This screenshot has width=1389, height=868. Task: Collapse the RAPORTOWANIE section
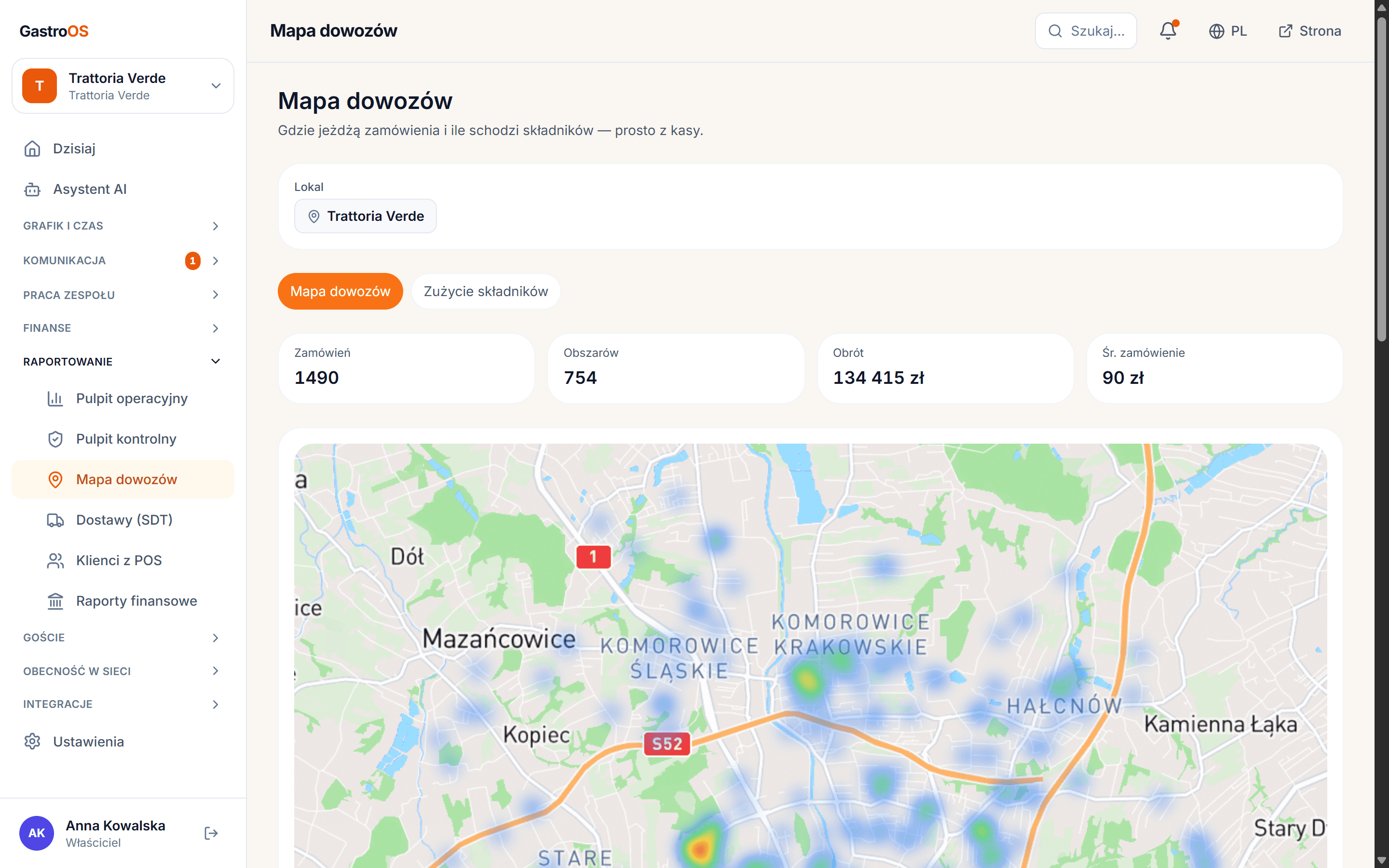pyautogui.click(x=123, y=362)
